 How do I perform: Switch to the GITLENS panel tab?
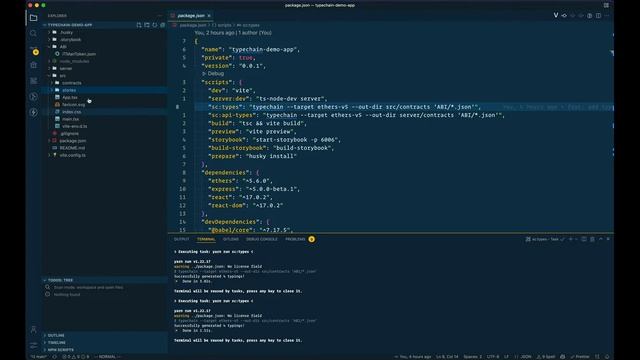(231, 239)
